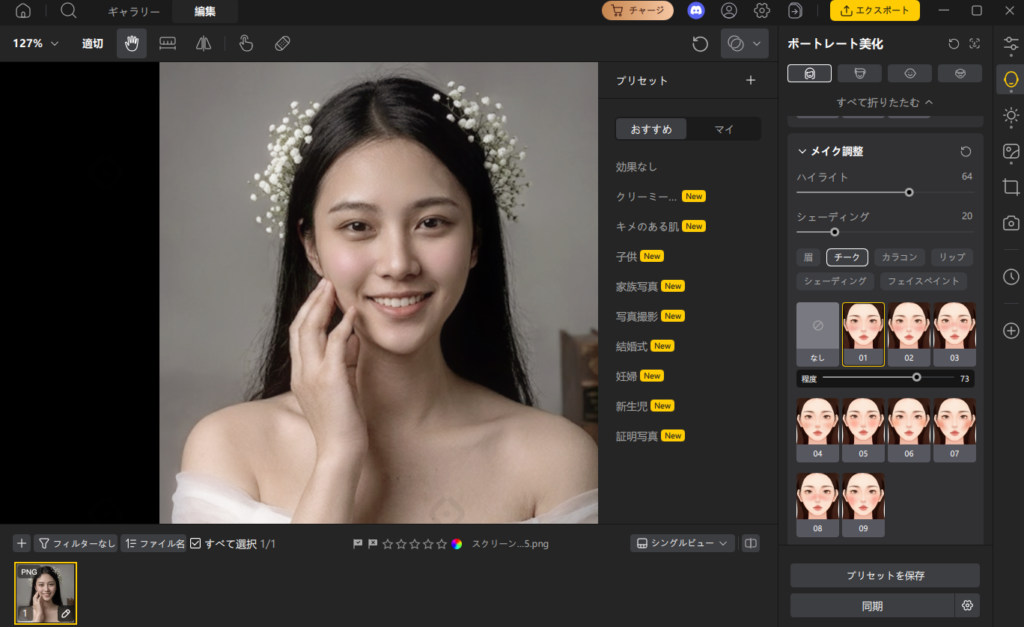
Task: Toggle the second flag marker
Action: pyautogui.click(x=372, y=543)
